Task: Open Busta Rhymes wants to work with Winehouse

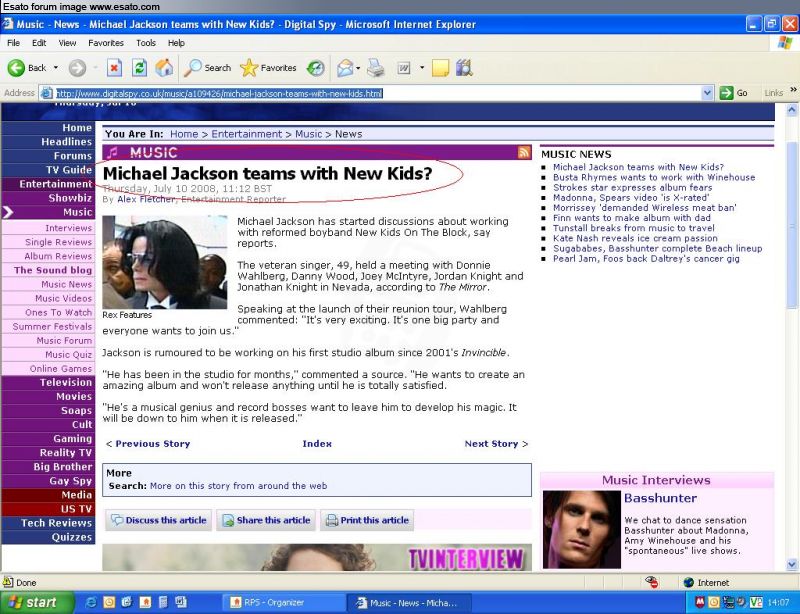Action: coord(654,177)
